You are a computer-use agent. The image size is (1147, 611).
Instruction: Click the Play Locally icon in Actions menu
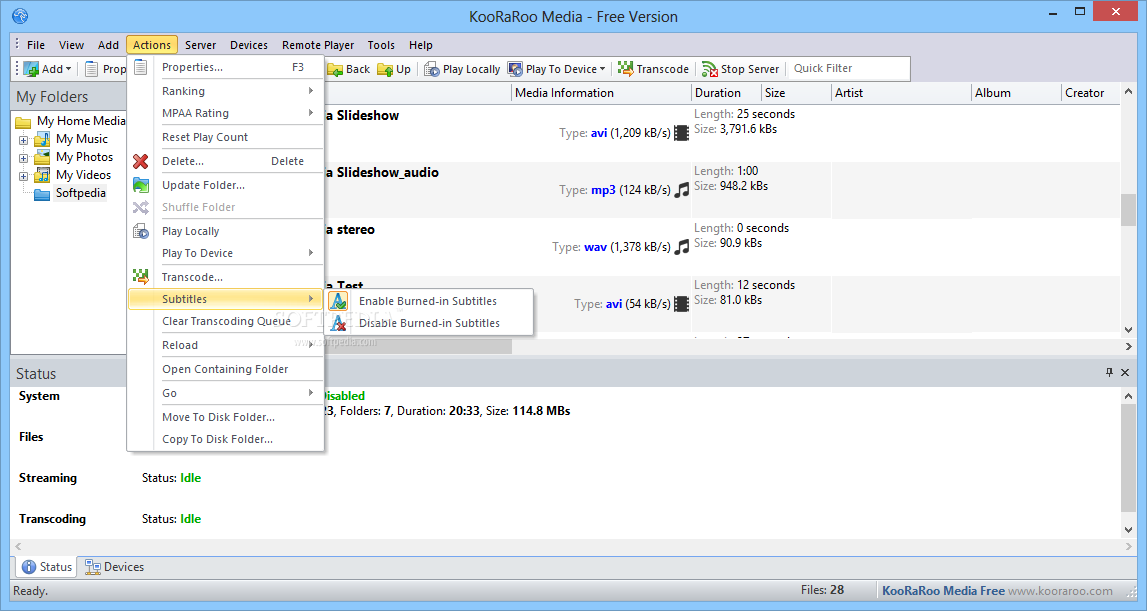click(140, 232)
